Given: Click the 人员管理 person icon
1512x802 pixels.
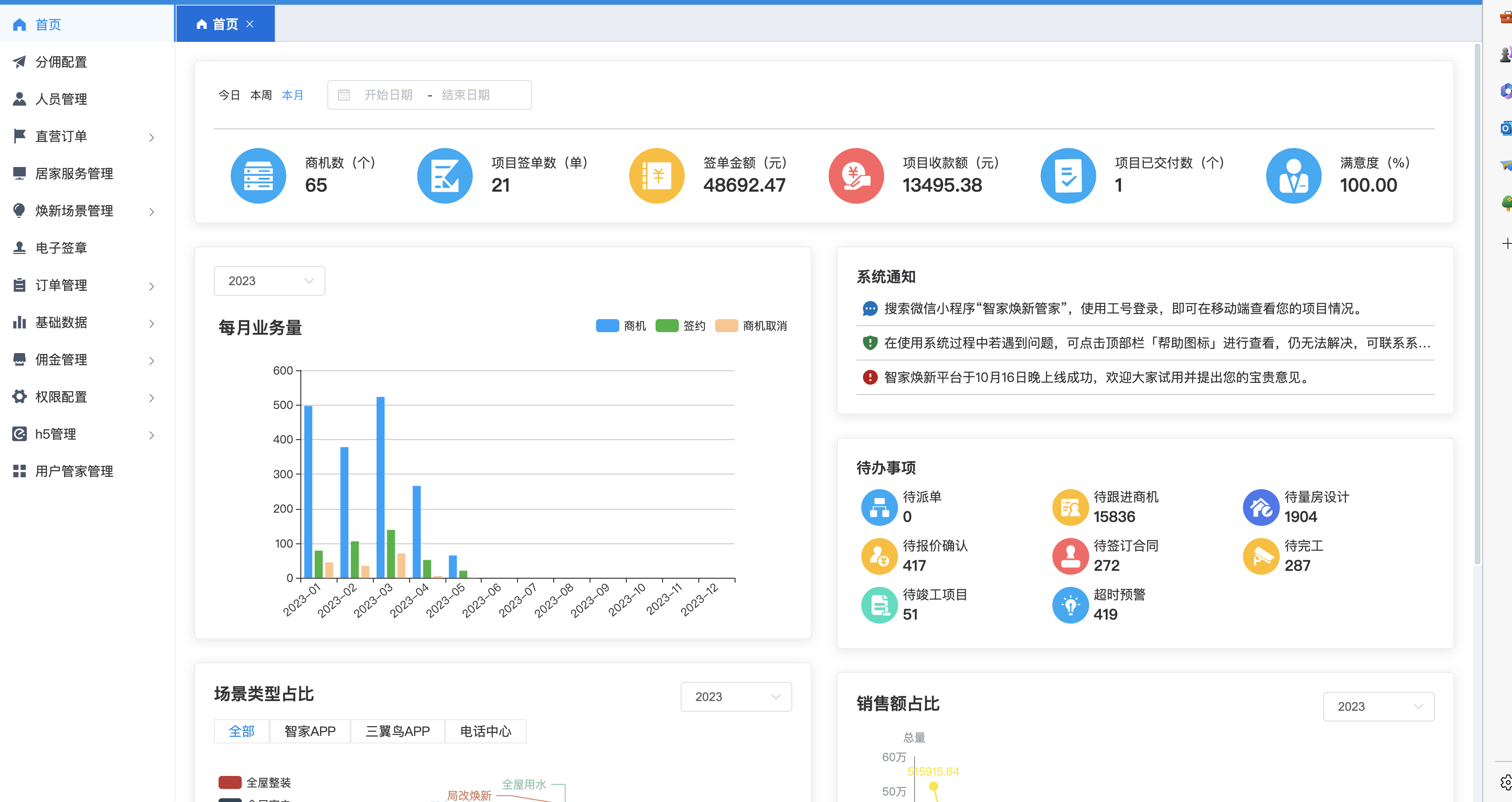Looking at the screenshot, I should (x=20, y=99).
